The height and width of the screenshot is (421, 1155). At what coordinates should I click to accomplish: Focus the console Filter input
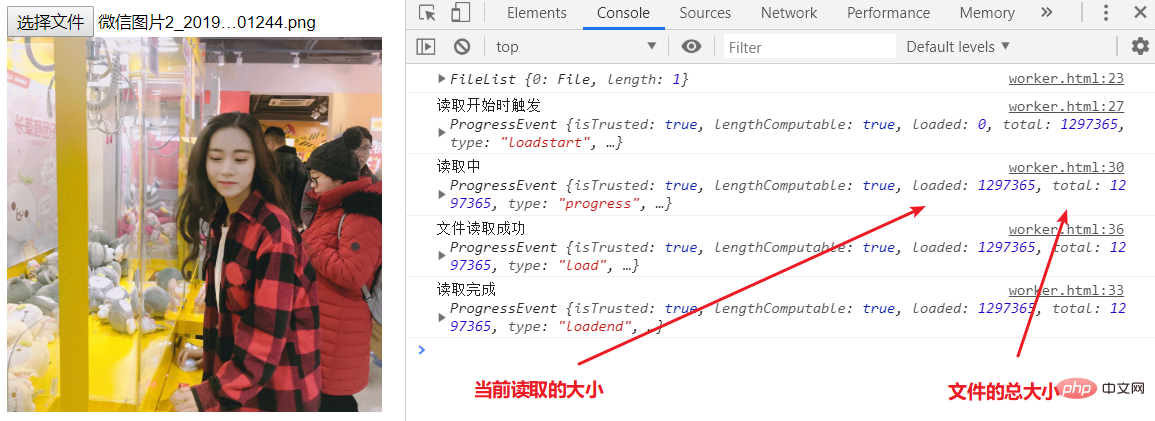click(x=809, y=47)
